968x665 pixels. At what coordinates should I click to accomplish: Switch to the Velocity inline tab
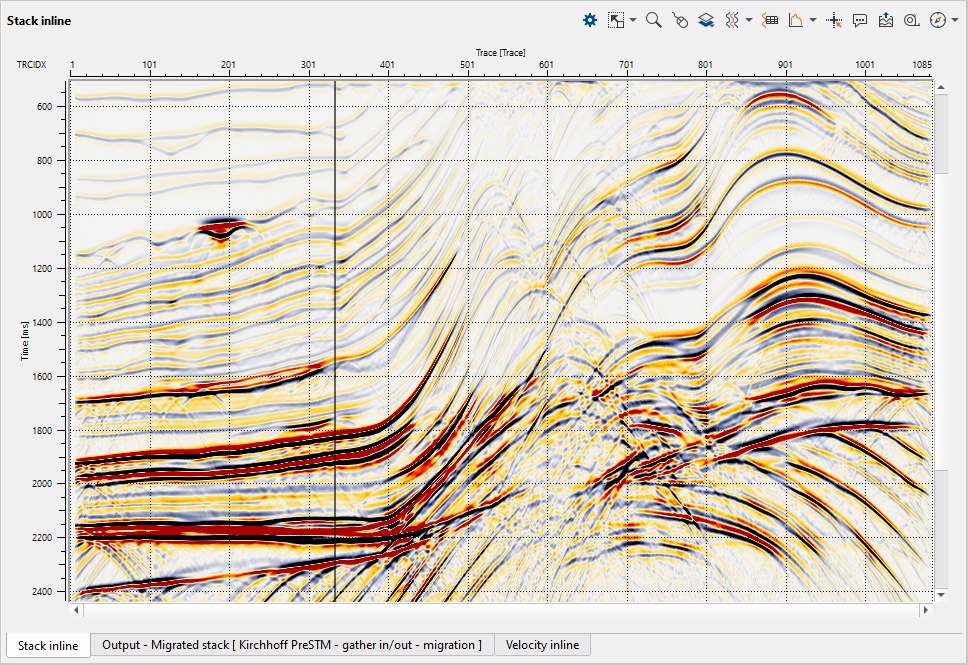point(541,645)
